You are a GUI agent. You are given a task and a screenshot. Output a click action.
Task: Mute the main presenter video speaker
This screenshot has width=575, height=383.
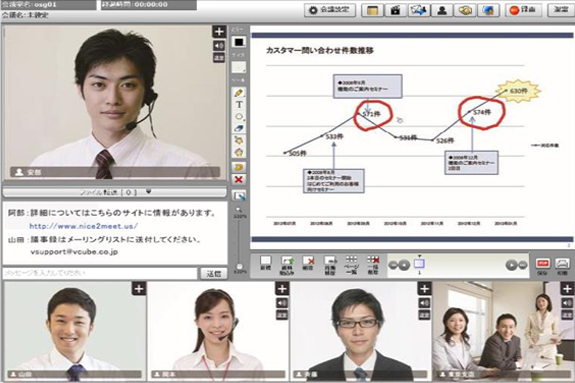(219, 45)
